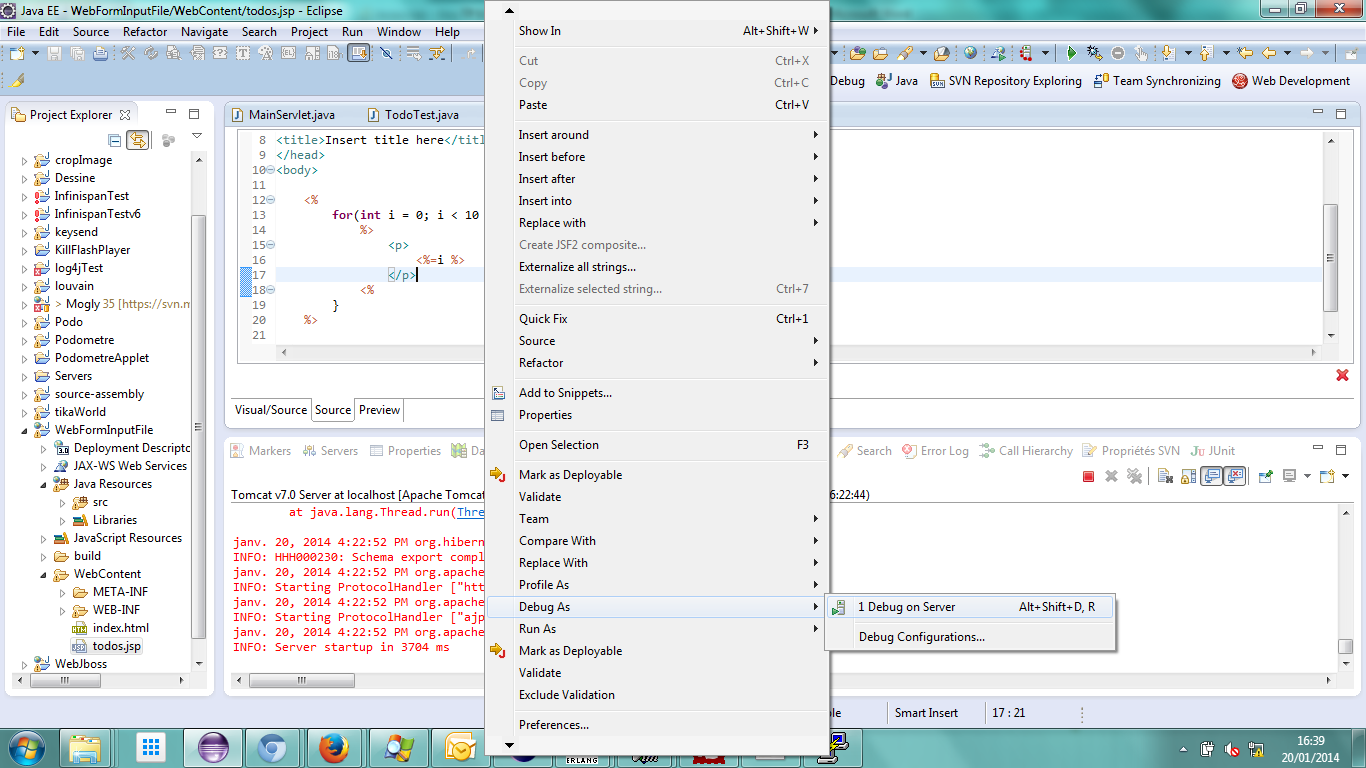Click the New wizard toolbar icon
The image size is (1366, 768).
pyautogui.click(x=17, y=53)
